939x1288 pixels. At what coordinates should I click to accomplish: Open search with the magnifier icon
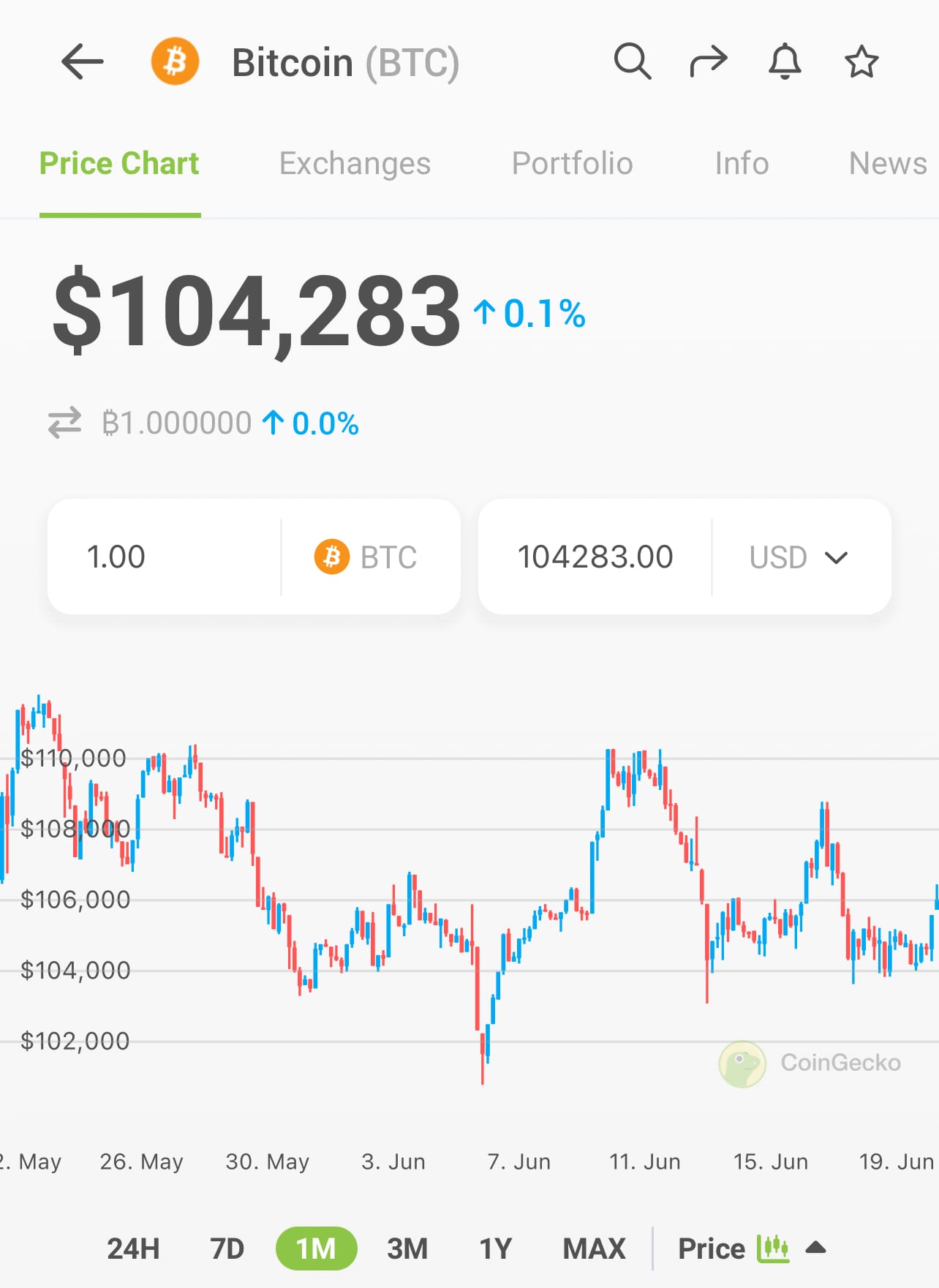[633, 61]
